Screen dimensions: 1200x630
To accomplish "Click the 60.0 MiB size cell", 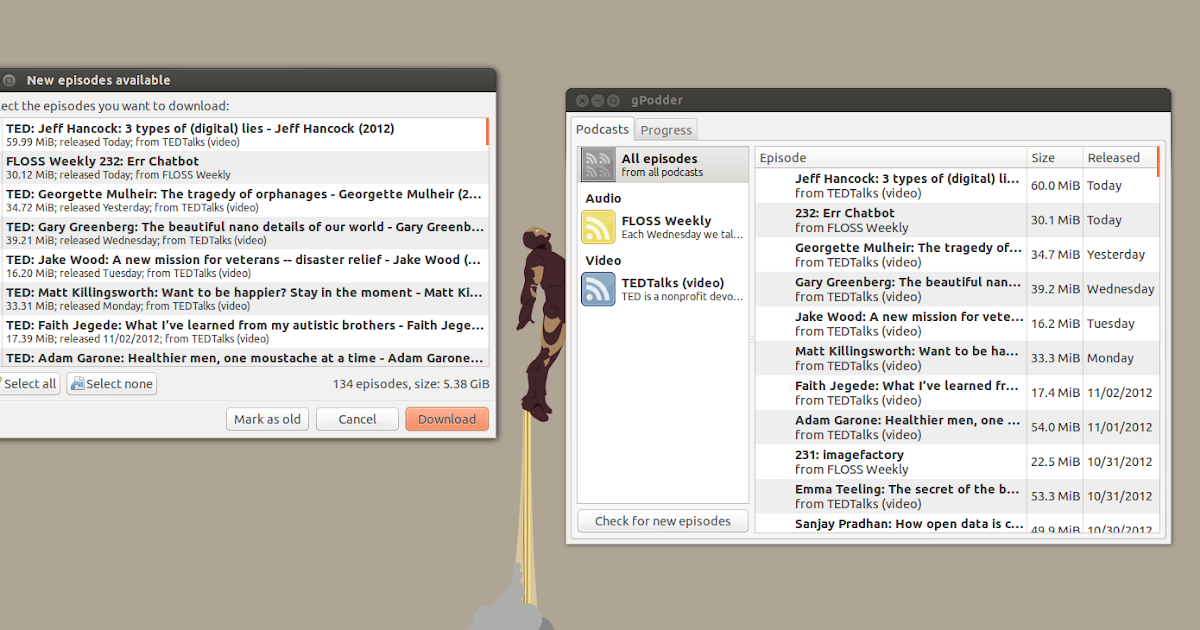I will click(1055, 186).
